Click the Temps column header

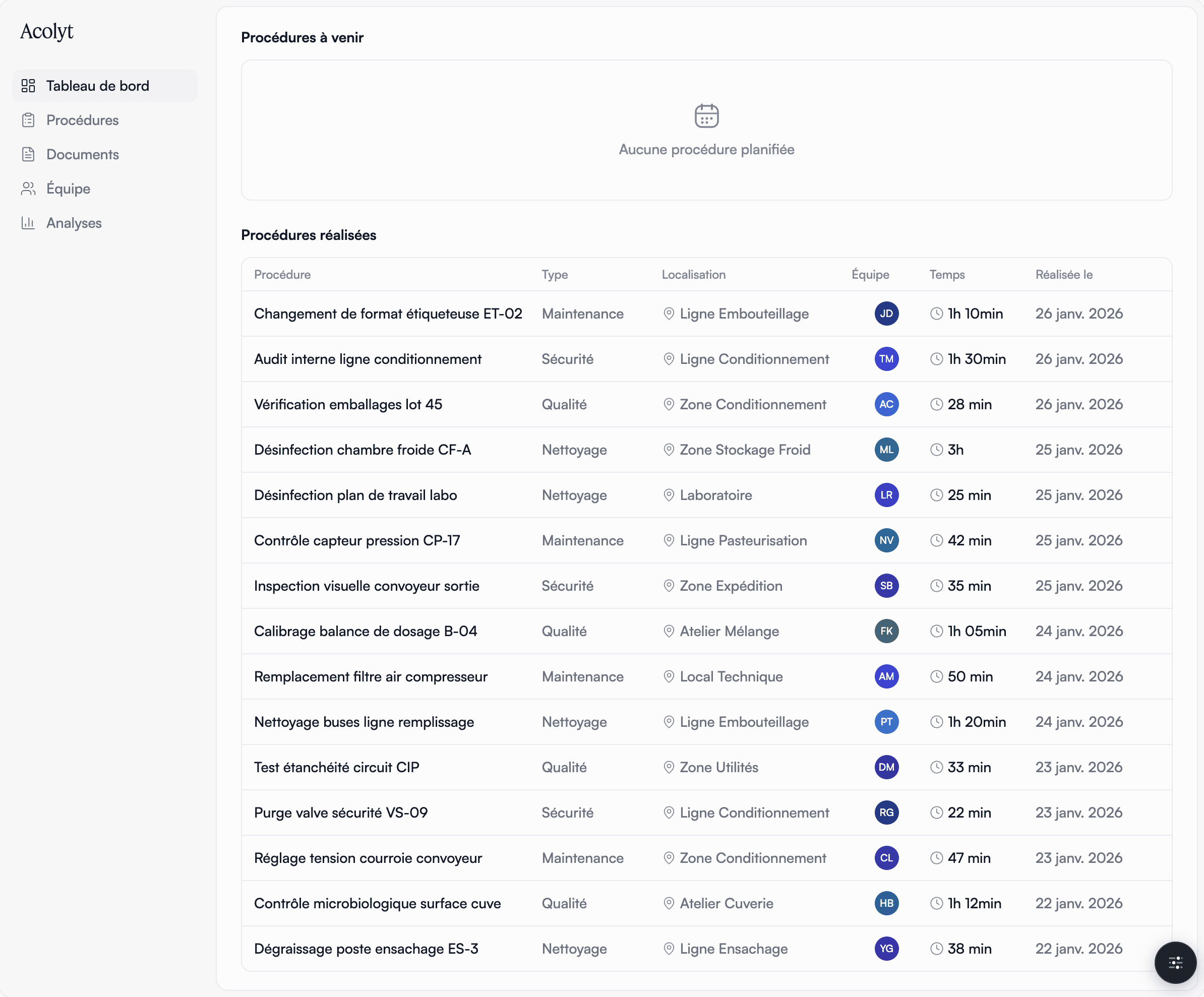946,275
